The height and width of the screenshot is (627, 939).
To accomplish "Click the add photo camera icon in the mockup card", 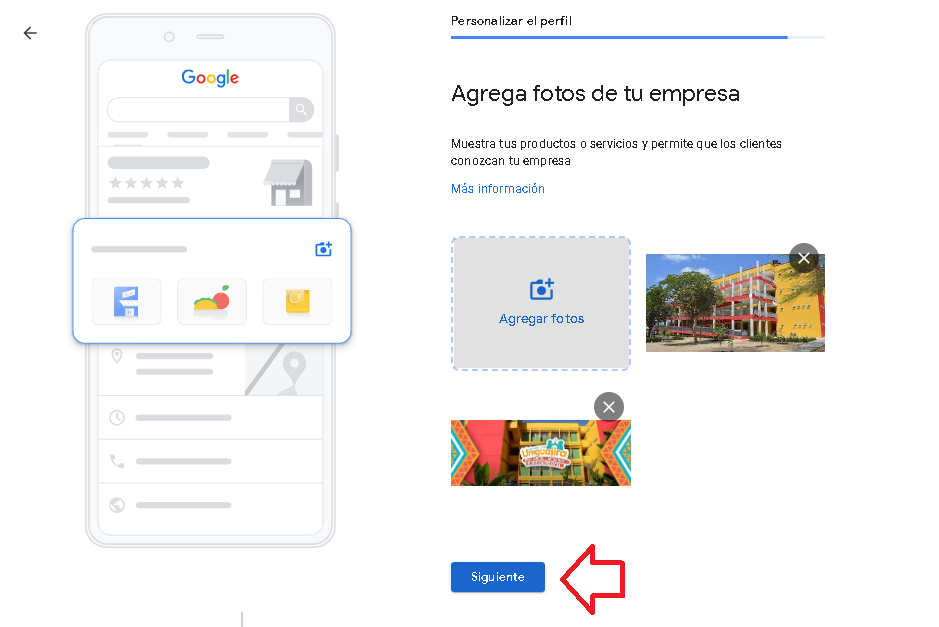I will (323, 249).
